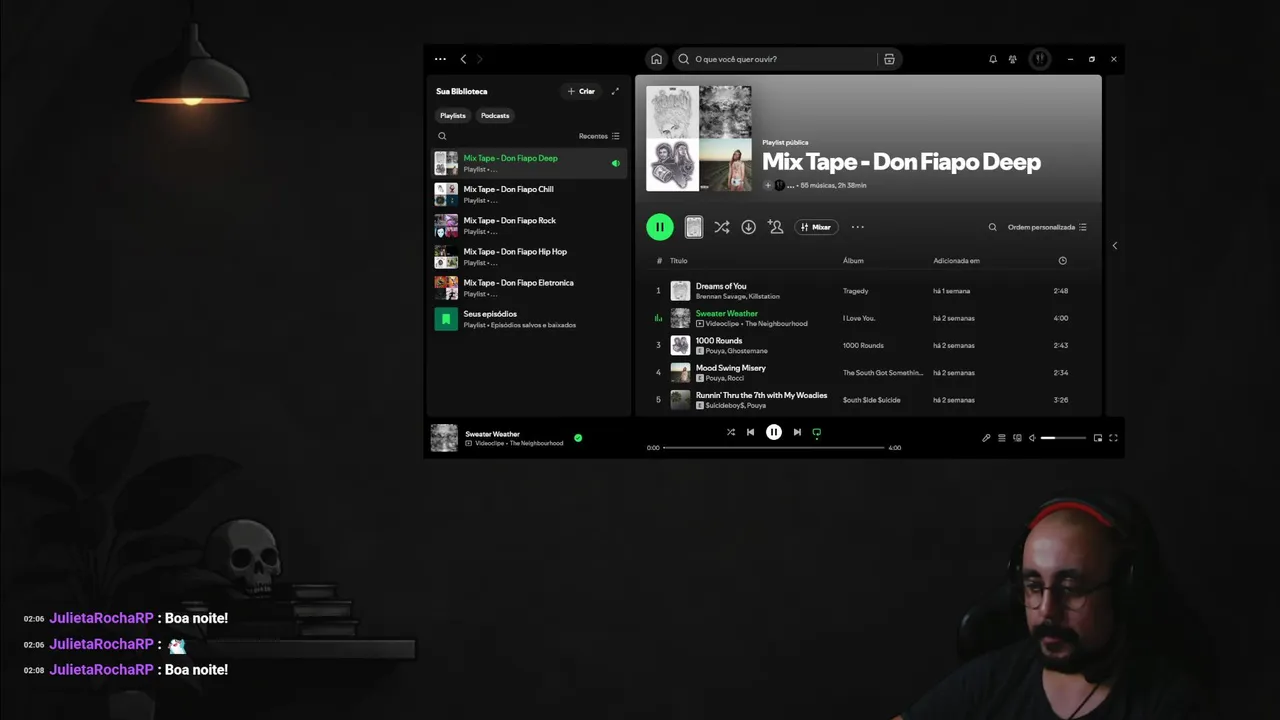Open the playback queue

[1002, 438]
